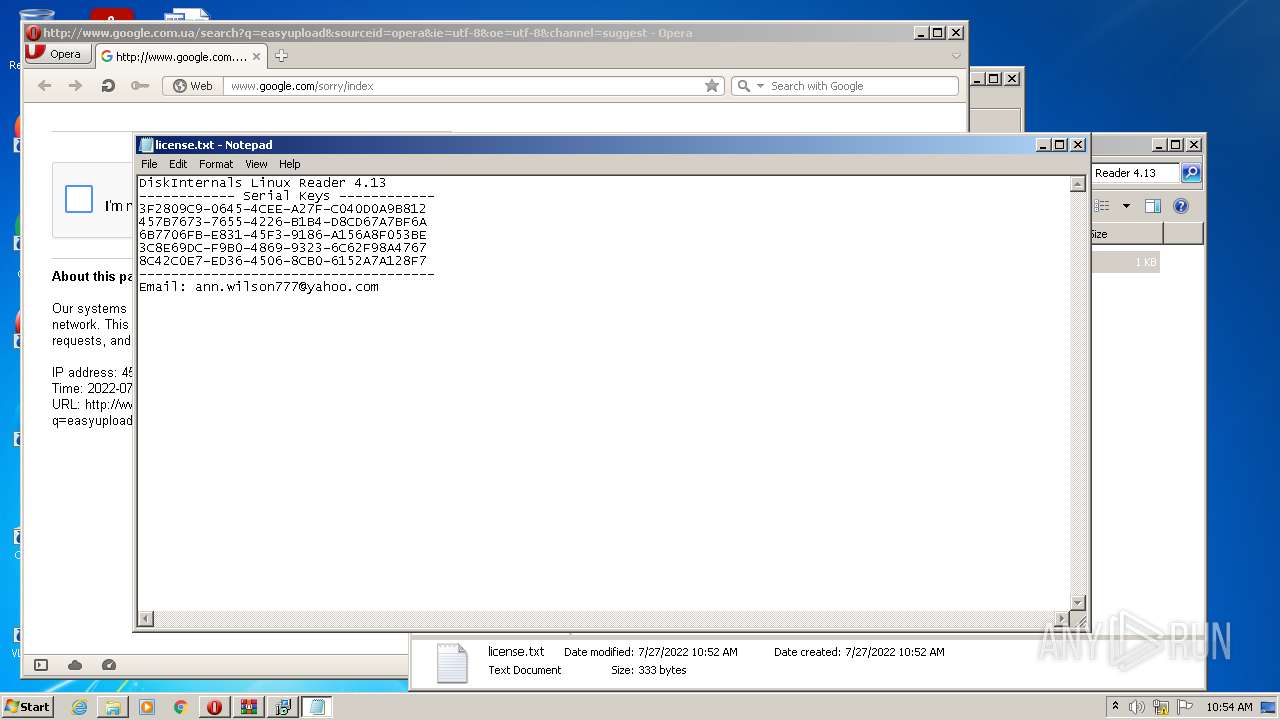Go forward in Opera
1280x720 pixels.
(75, 86)
